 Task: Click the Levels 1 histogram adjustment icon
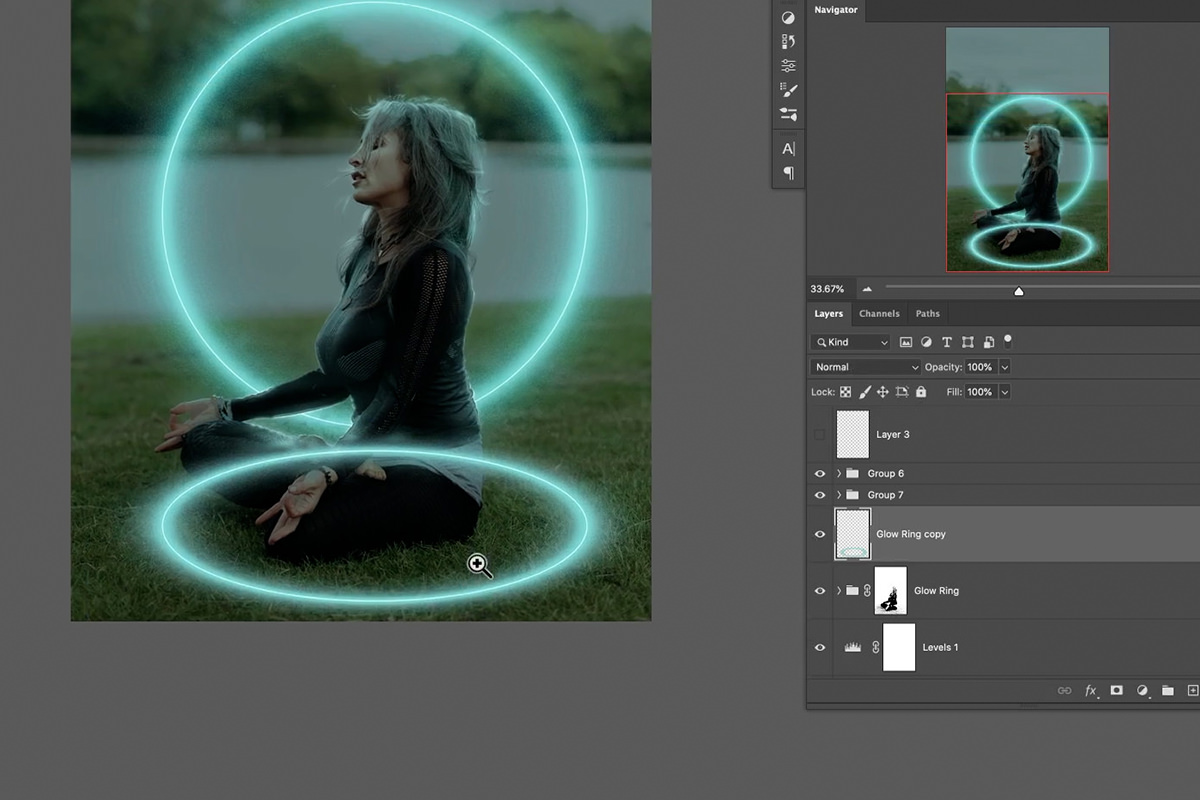[x=853, y=647]
